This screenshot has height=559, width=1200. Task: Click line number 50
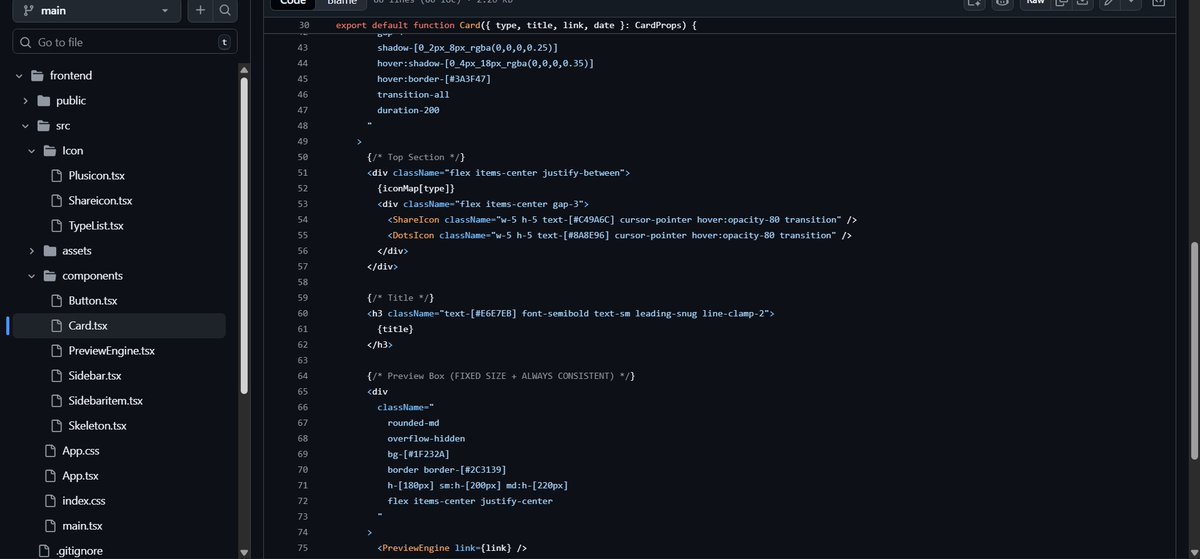pos(303,157)
